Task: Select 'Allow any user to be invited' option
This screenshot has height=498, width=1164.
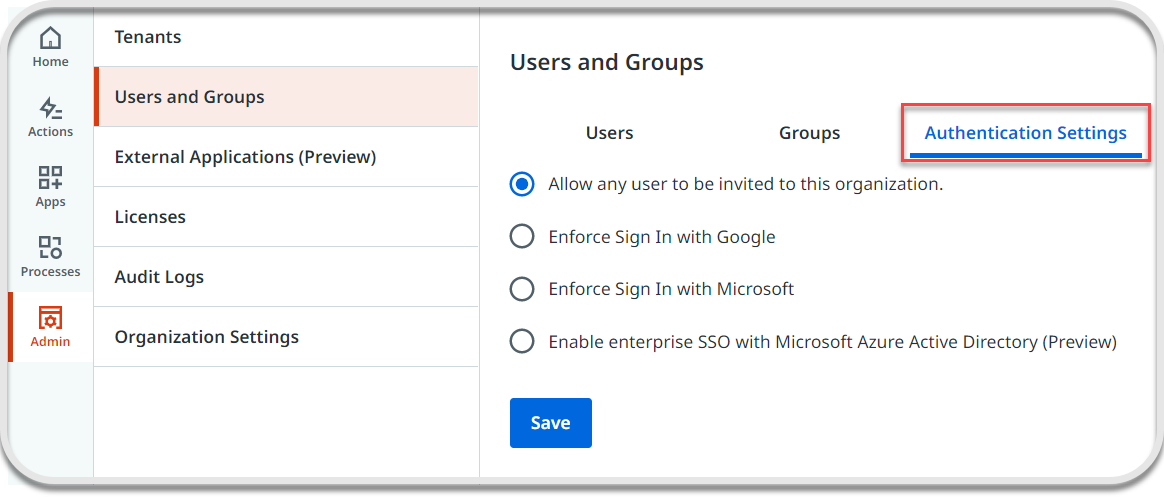Action: pos(522,185)
